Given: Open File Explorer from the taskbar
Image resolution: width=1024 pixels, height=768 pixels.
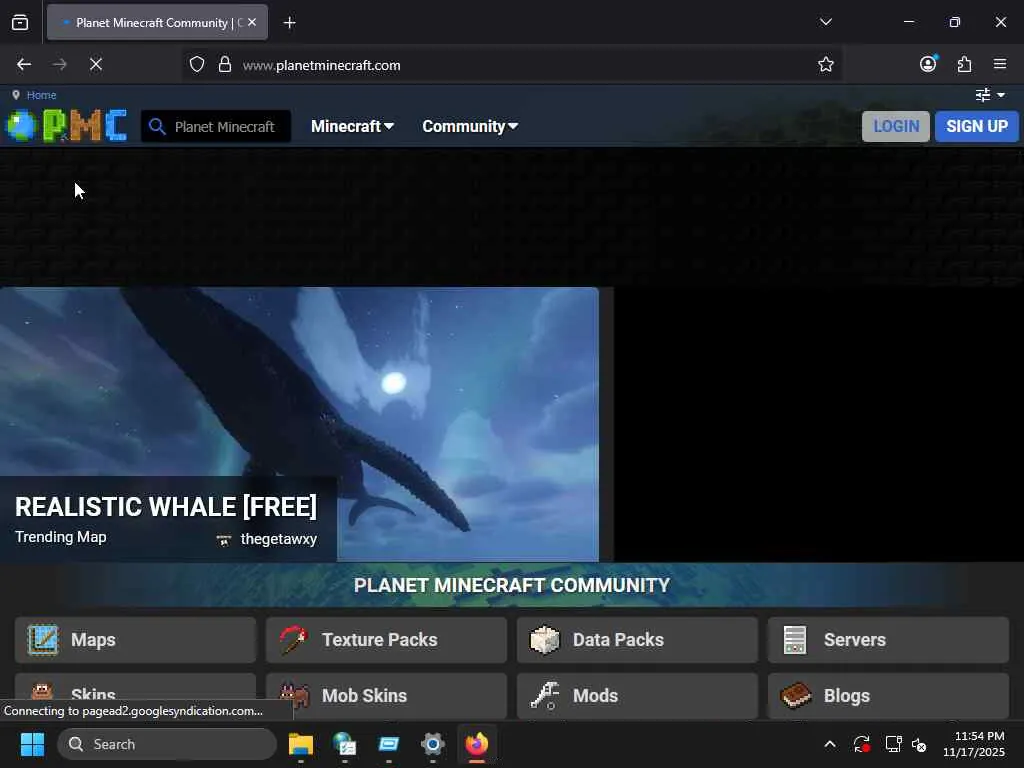Looking at the screenshot, I should click(x=301, y=744).
